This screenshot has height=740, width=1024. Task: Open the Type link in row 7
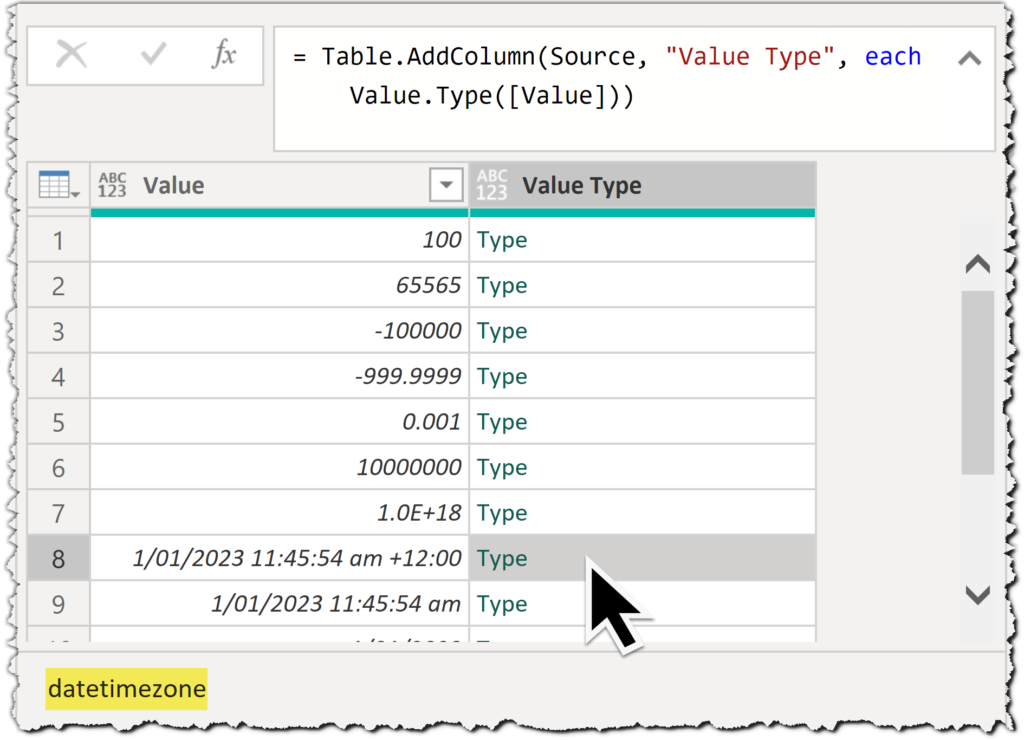coord(502,513)
